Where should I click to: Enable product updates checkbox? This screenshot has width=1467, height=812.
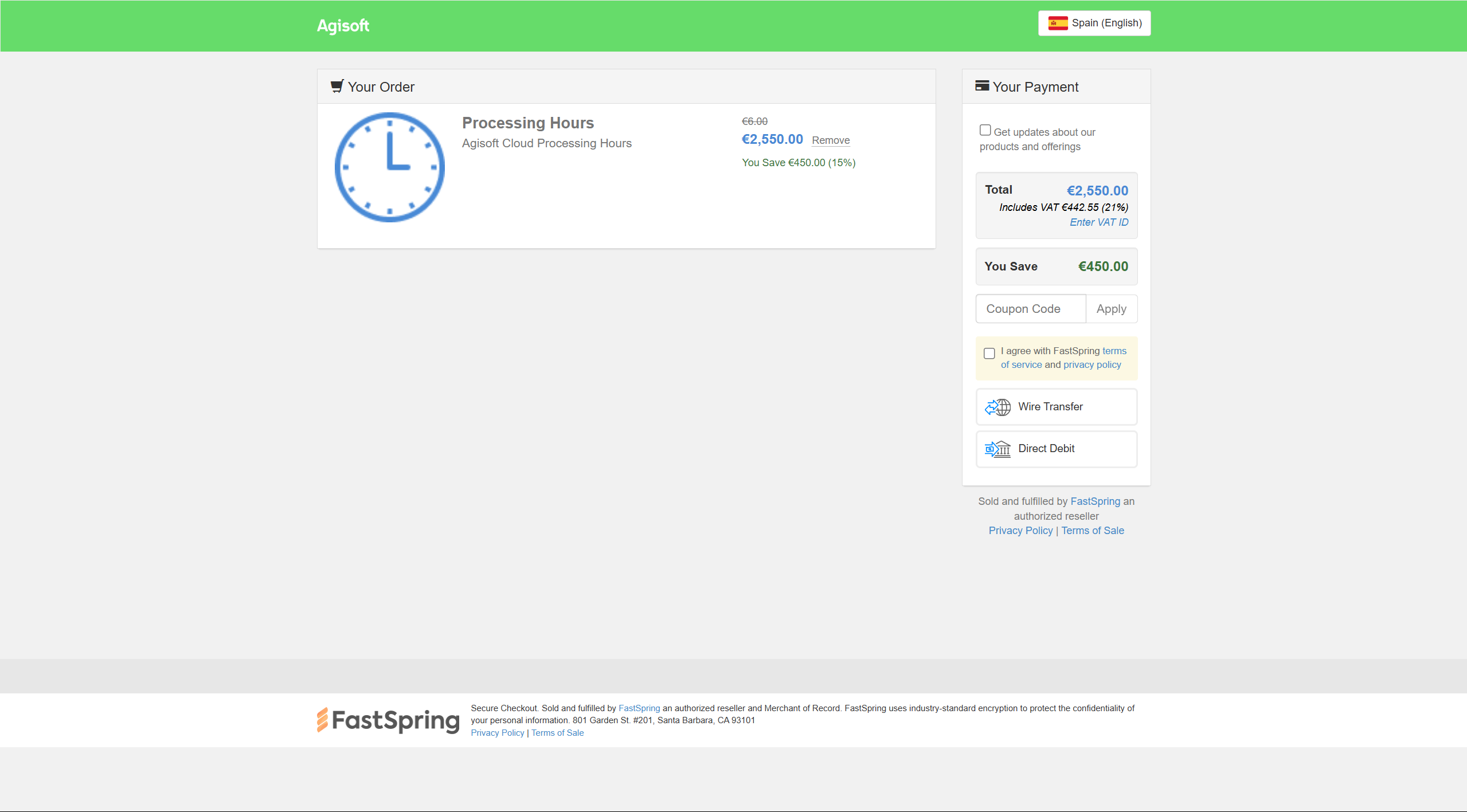[x=985, y=131]
